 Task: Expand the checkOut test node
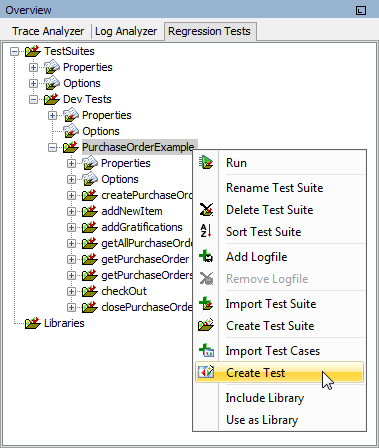point(71,291)
